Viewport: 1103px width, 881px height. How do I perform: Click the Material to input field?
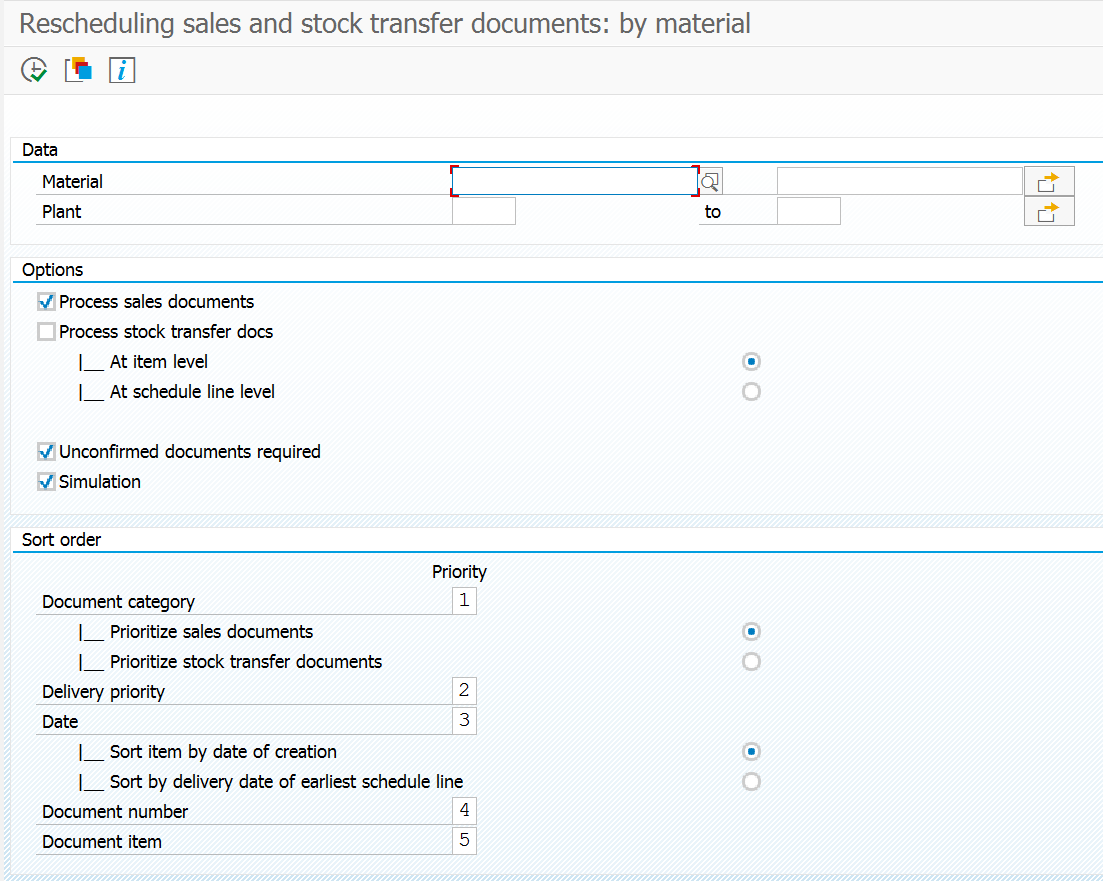[900, 182]
